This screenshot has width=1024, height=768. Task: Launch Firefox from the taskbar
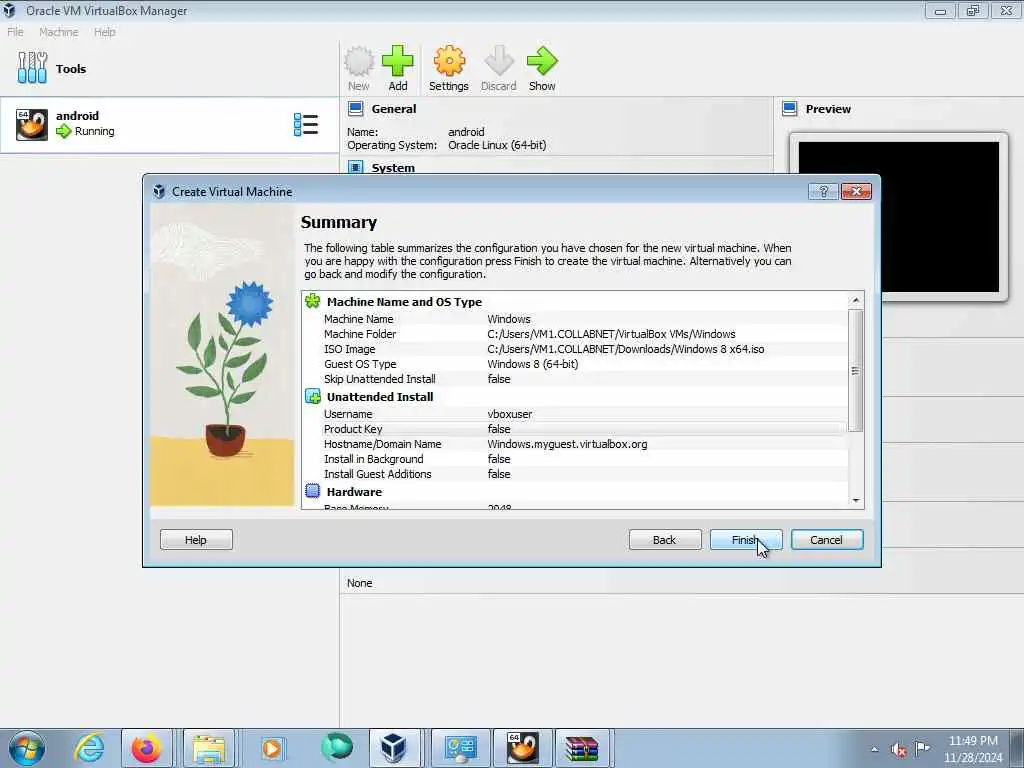(x=146, y=748)
